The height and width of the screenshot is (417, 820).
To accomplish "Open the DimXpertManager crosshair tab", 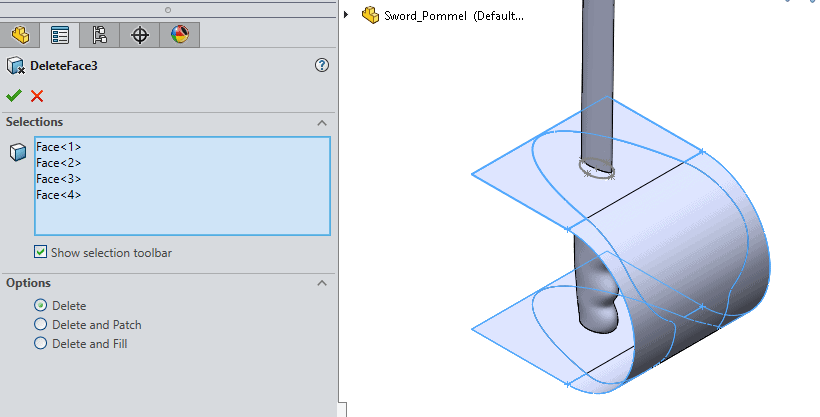I will coord(140,35).
